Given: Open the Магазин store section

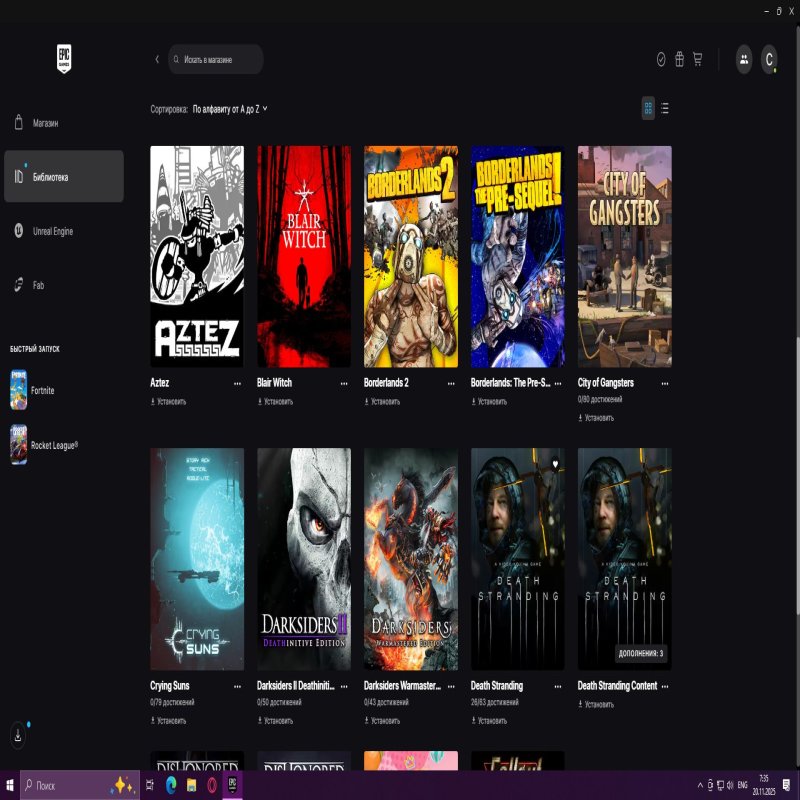Looking at the screenshot, I should [46, 123].
